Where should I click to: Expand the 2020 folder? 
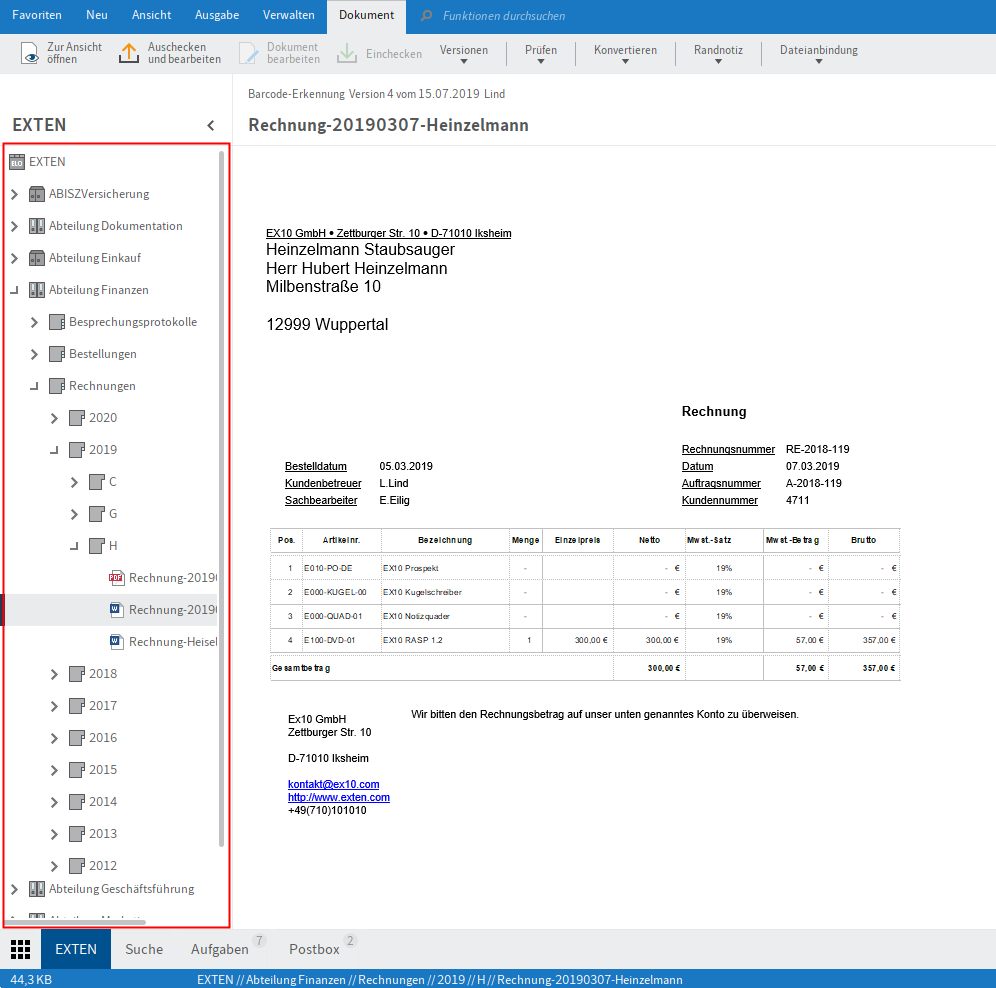tap(54, 418)
